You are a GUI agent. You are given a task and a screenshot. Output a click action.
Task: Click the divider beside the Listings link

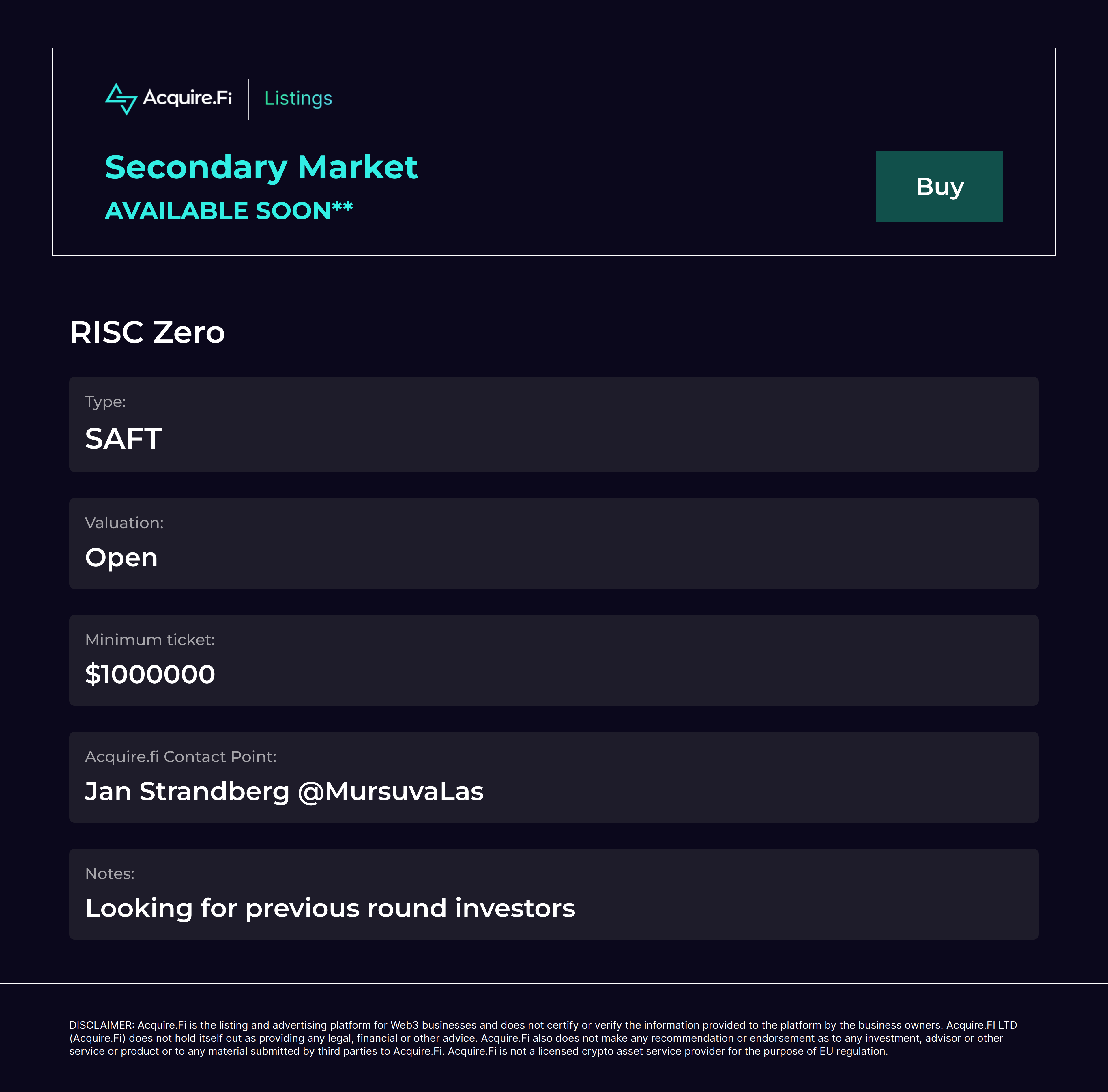pos(248,99)
